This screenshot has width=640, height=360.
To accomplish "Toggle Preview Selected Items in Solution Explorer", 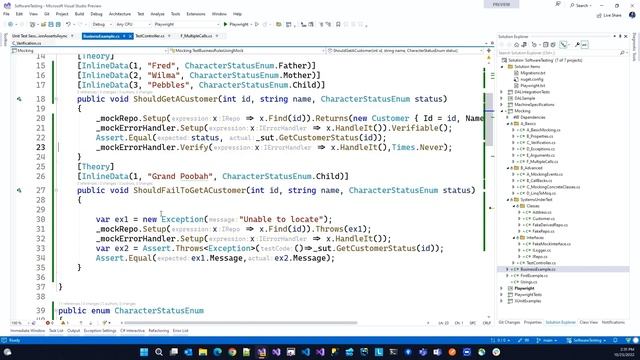I will pos(585,44).
